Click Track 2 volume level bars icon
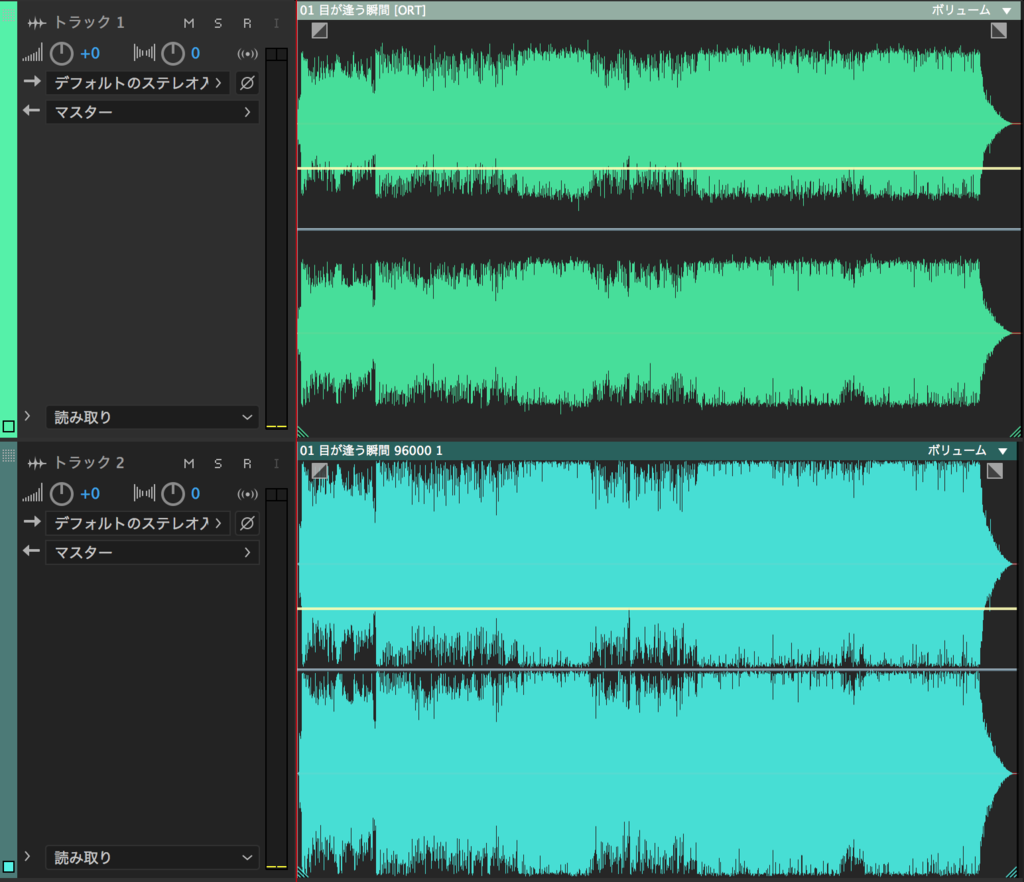 tap(33, 493)
